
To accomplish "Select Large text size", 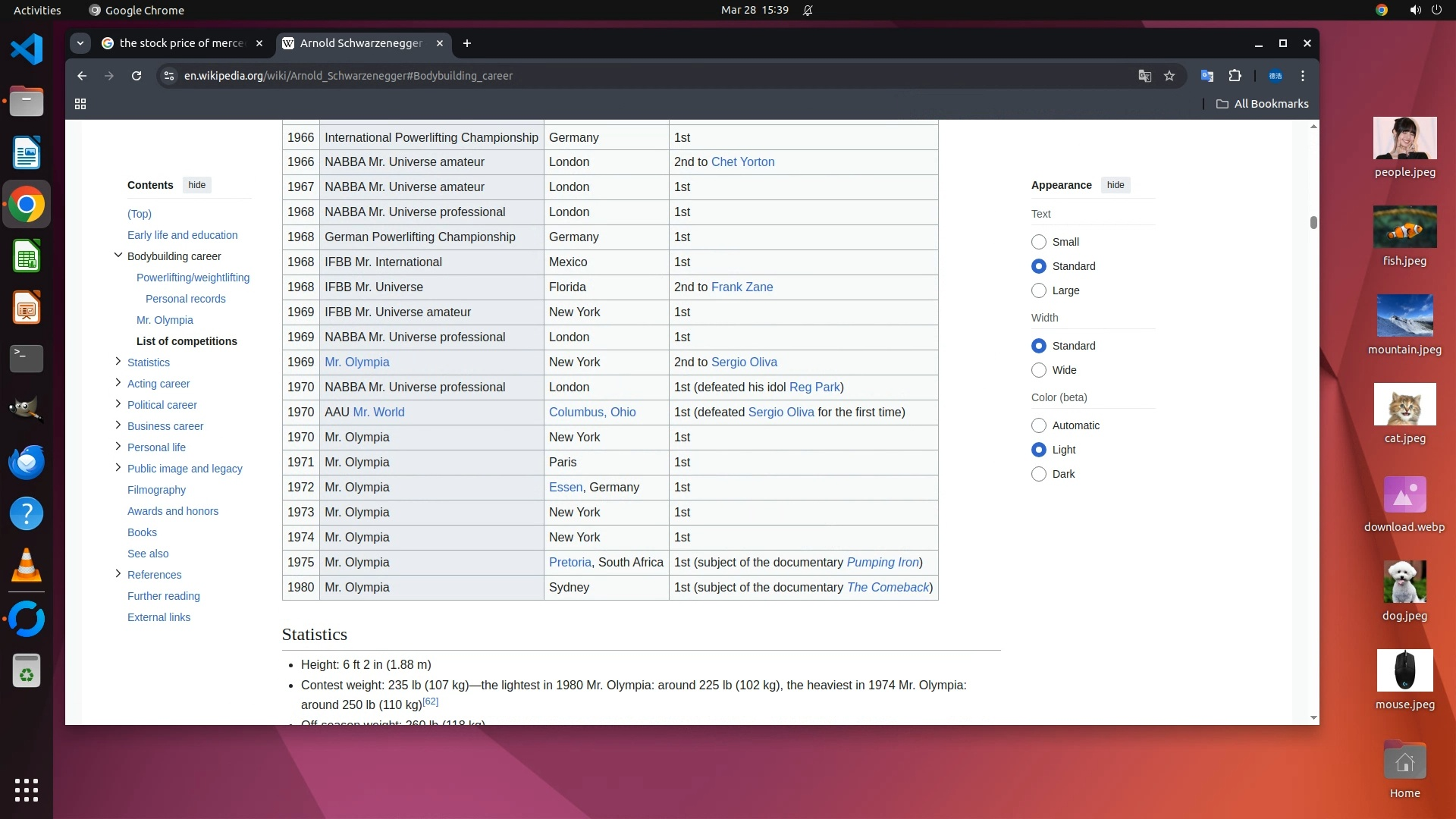I will click(1039, 290).
